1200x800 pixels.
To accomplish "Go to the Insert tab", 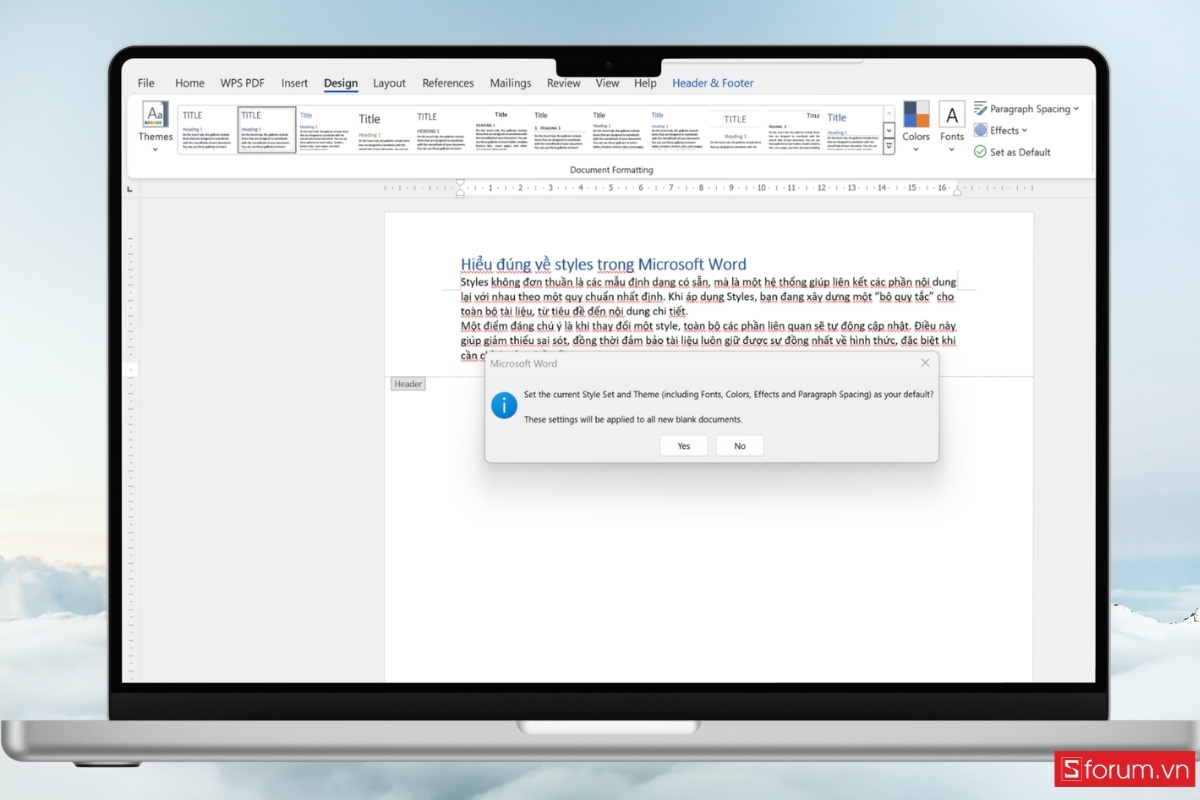I will 295,83.
